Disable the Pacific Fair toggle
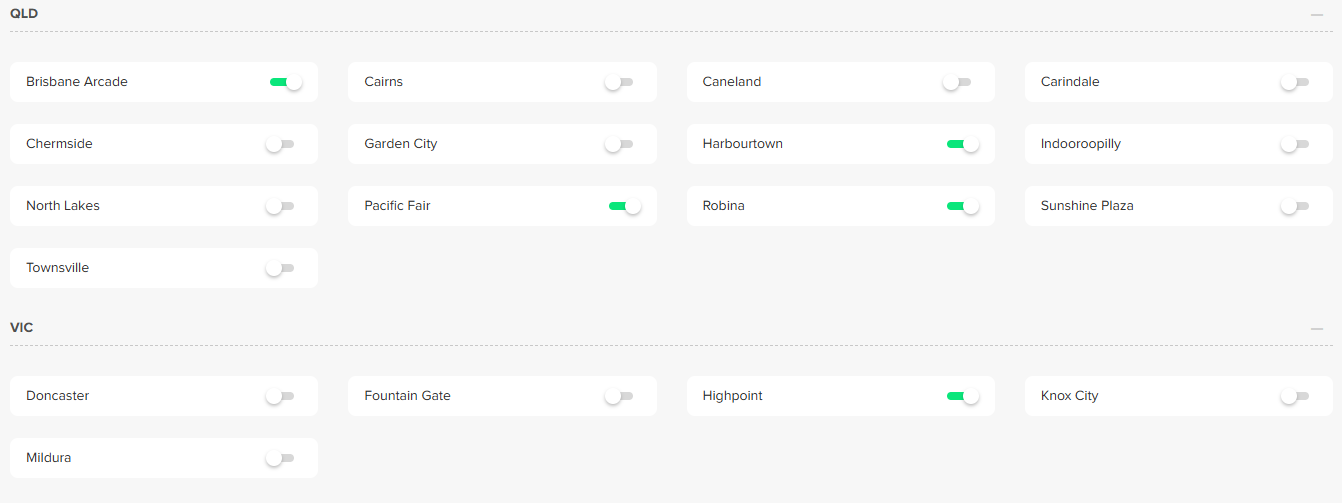 pos(624,206)
